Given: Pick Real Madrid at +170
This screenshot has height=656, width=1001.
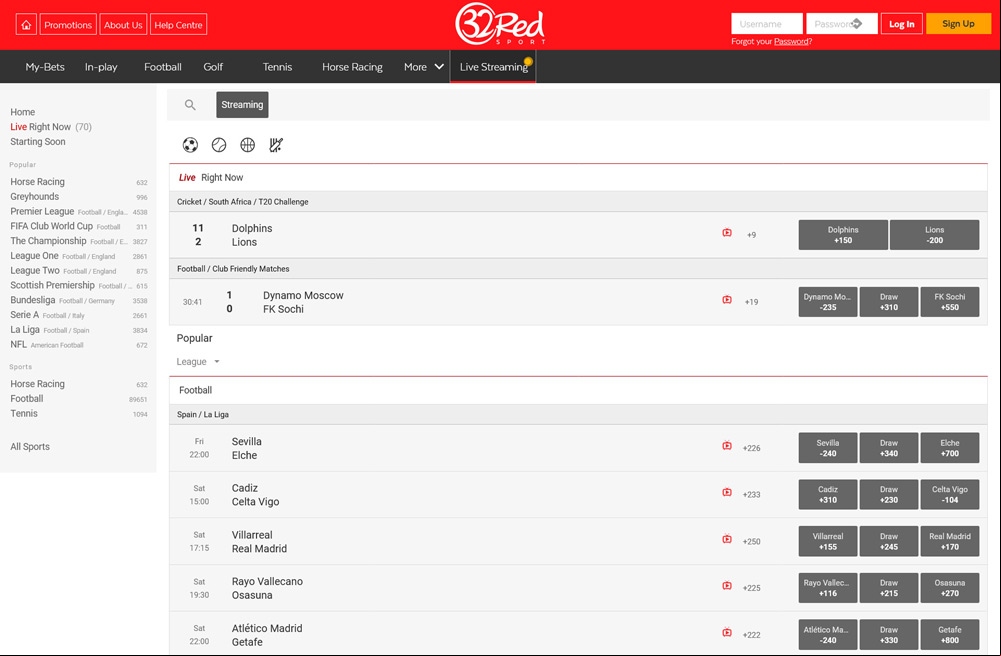Looking at the screenshot, I should [x=949, y=541].
